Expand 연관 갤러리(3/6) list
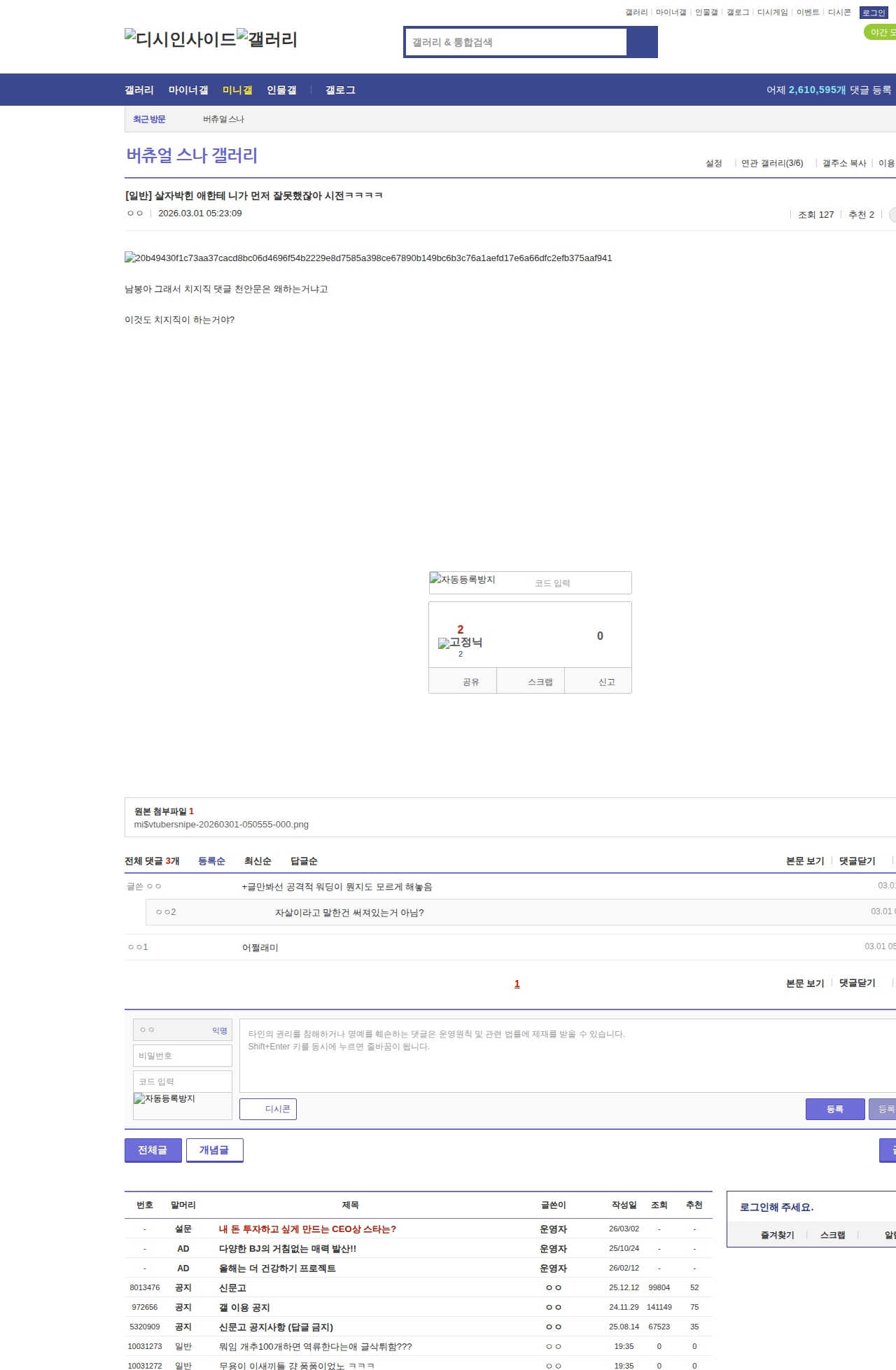 tap(772, 163)
